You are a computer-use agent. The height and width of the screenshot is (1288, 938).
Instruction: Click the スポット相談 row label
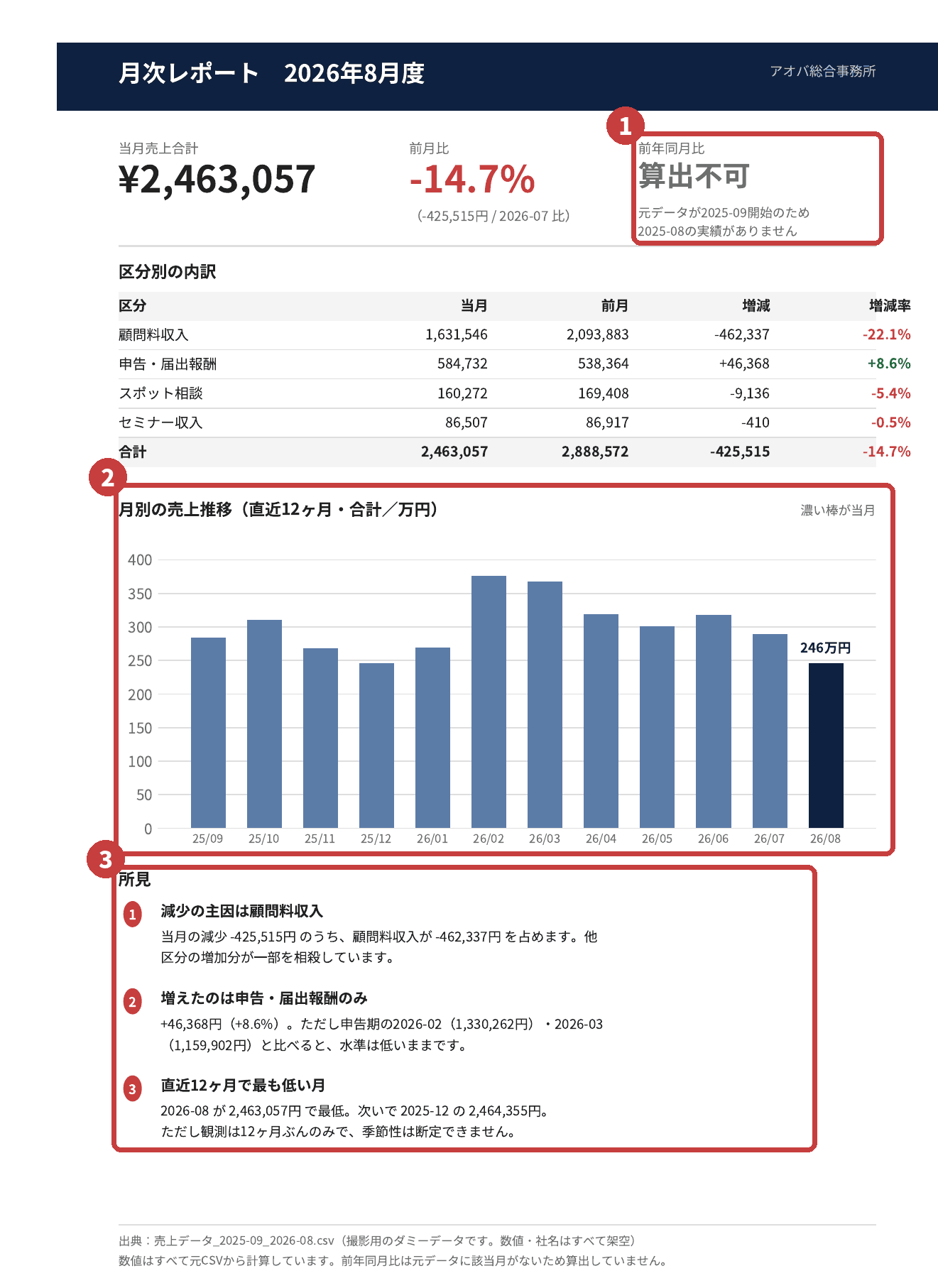pyautogui.click(x=160, y=393)
